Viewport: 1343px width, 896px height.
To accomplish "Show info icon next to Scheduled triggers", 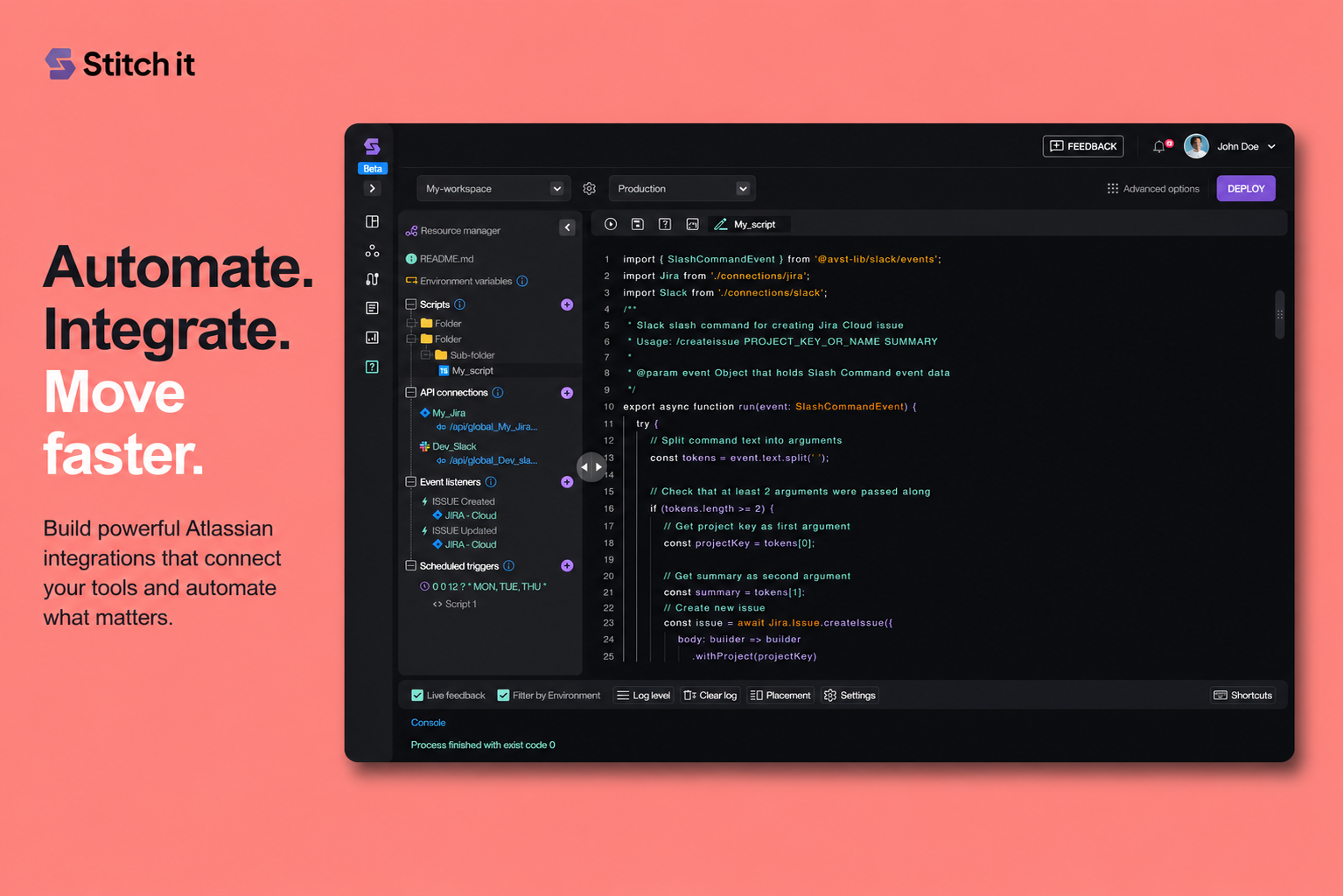I will pyautogui.click(x=508, y=566).
